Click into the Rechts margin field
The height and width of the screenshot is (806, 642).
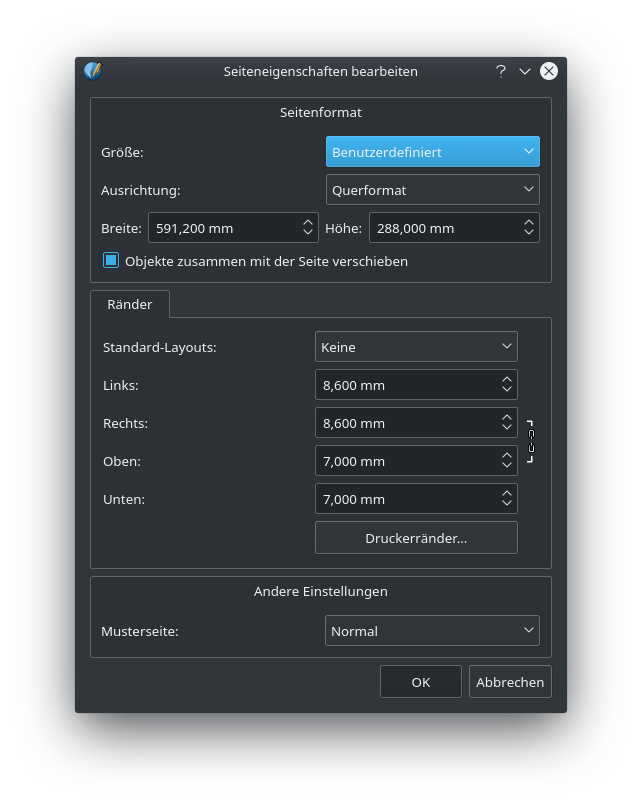405,423
